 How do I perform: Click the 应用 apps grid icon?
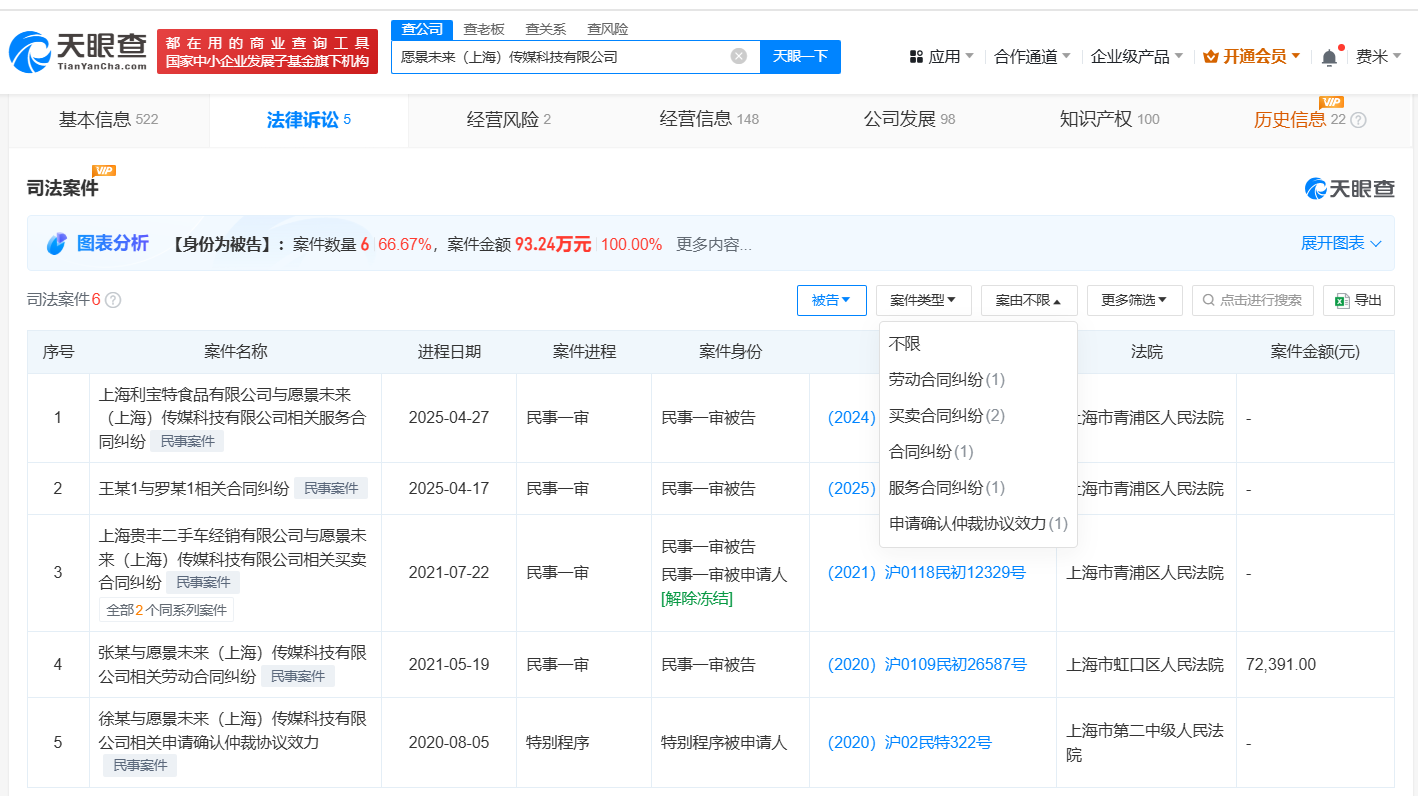point(916,57)
